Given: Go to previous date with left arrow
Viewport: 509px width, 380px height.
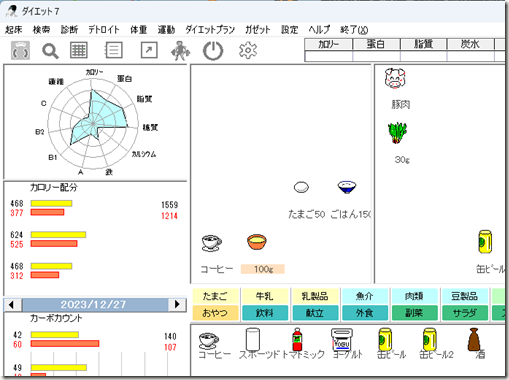Looking at the screenshot, I should 12,304.
